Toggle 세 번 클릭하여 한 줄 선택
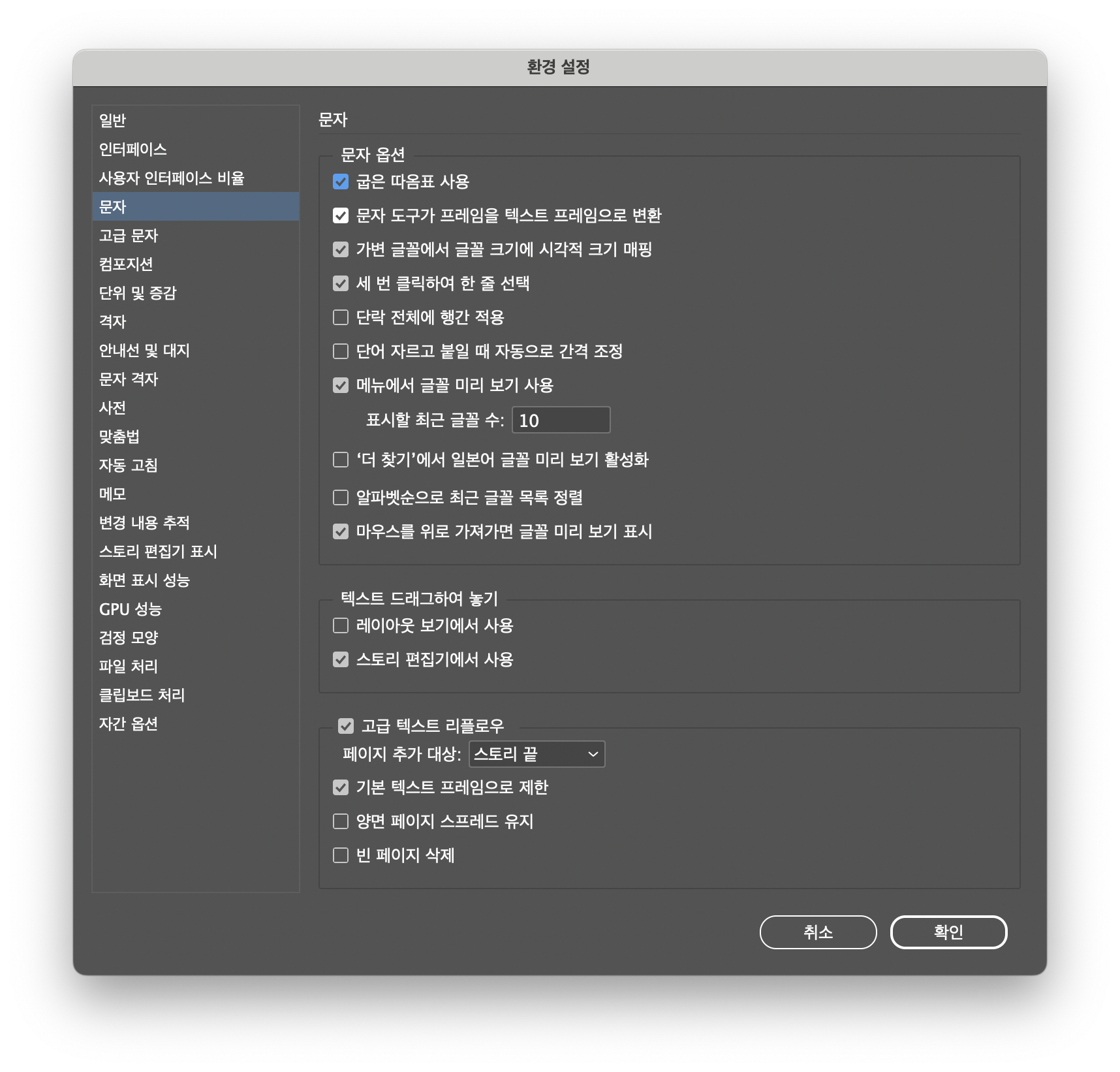This screenshot has height=1072, width=1120. click(x=341, y=283)
